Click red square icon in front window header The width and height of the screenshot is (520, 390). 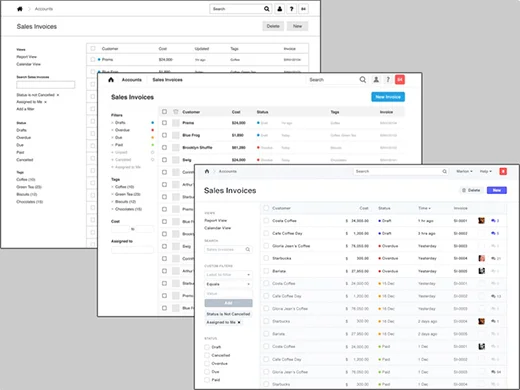tap(503, 171)
